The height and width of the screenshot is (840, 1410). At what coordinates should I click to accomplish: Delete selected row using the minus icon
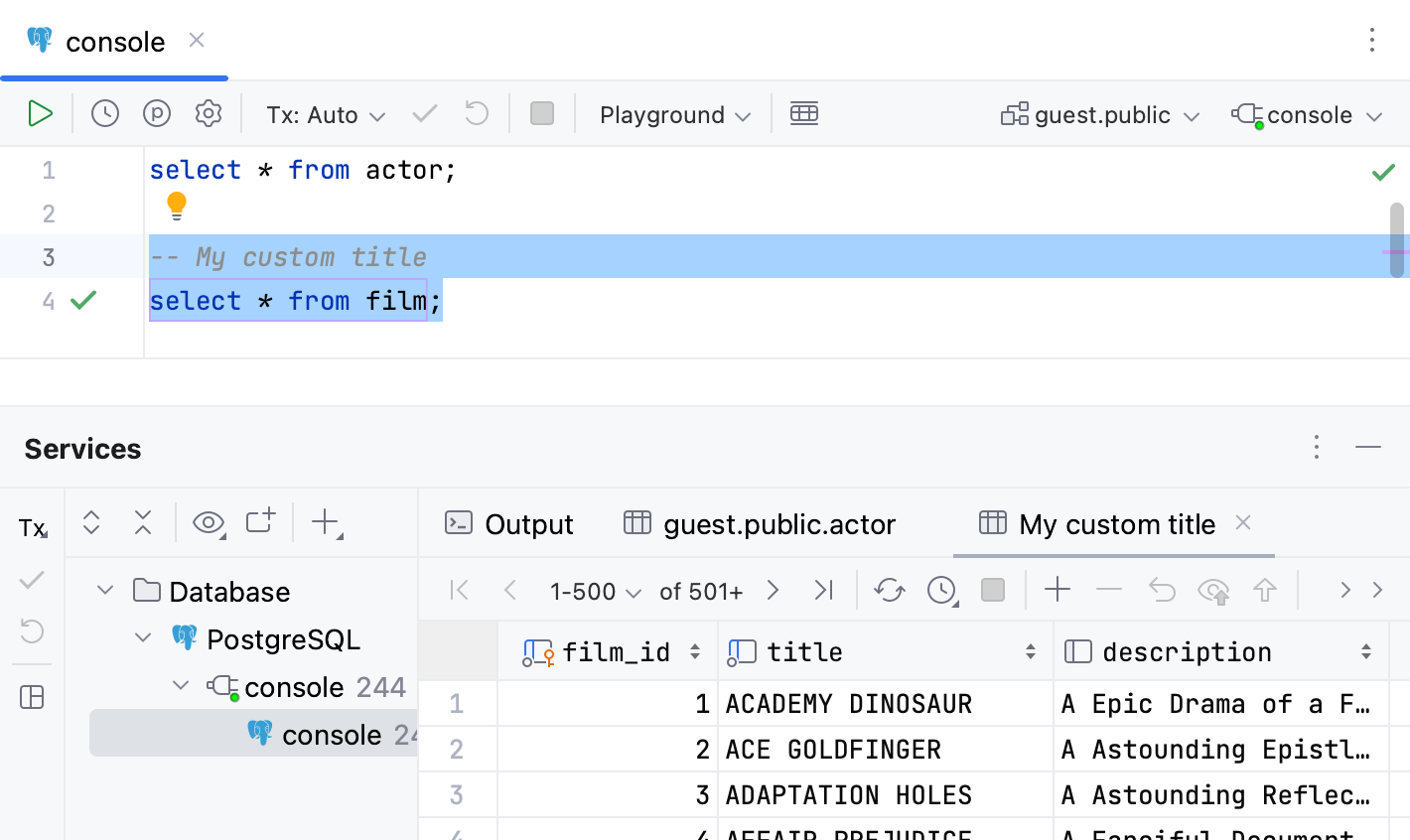tap(1109, 590)
